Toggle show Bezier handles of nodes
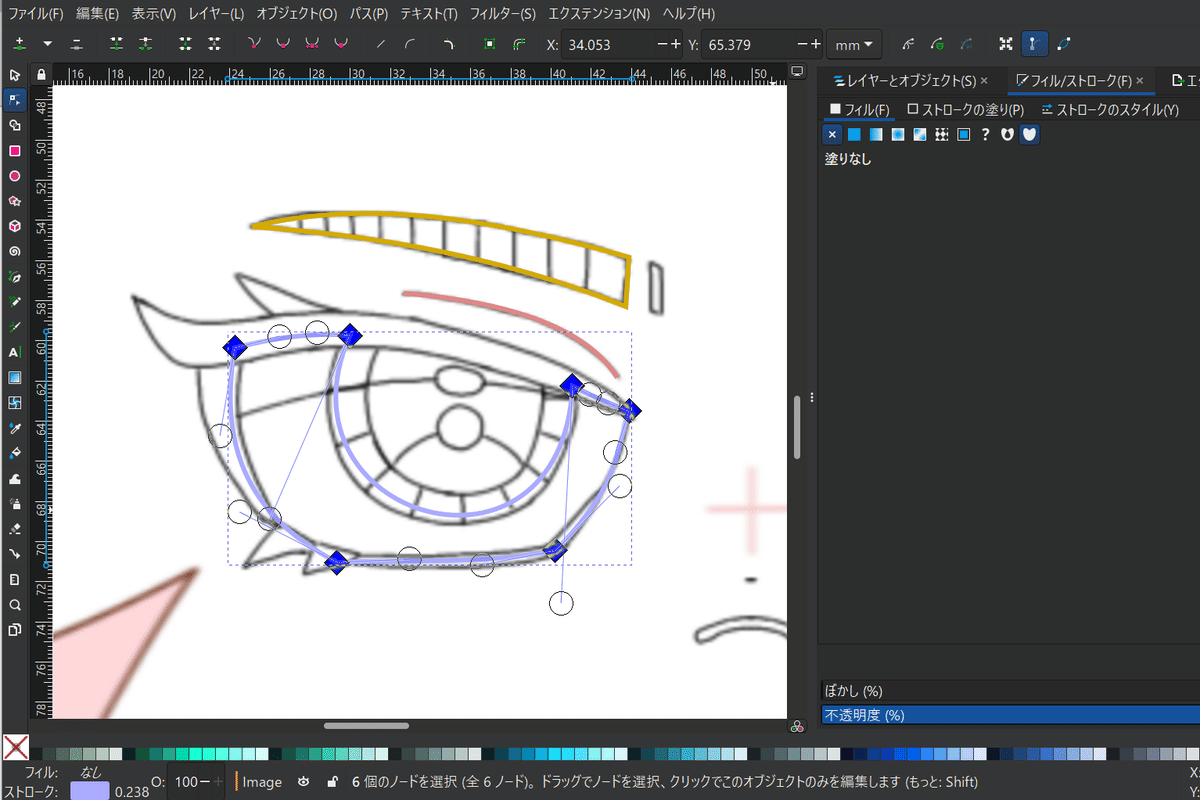Viewport: 1200px width, 800px height. 1034,44
